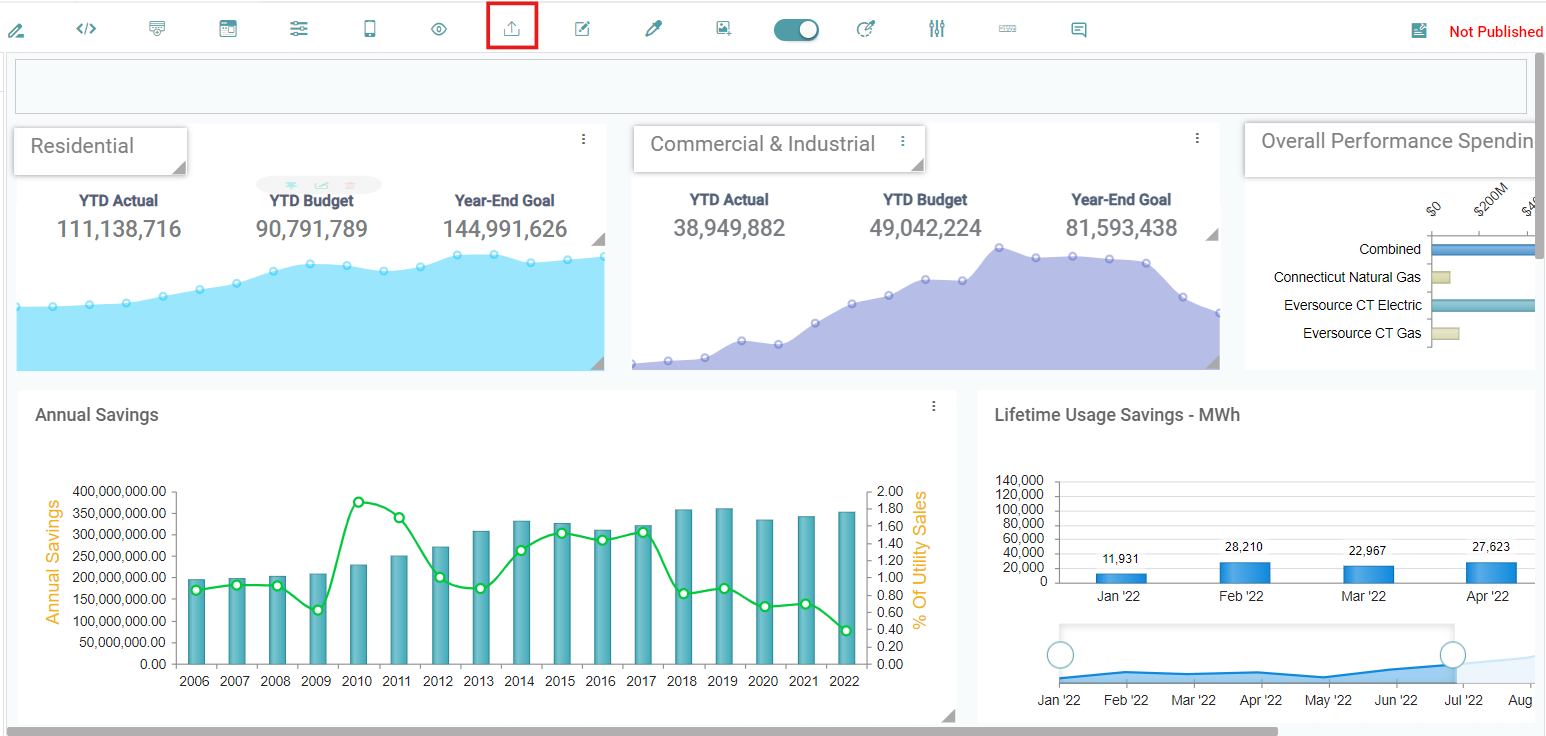Open the code view icon

86,28
